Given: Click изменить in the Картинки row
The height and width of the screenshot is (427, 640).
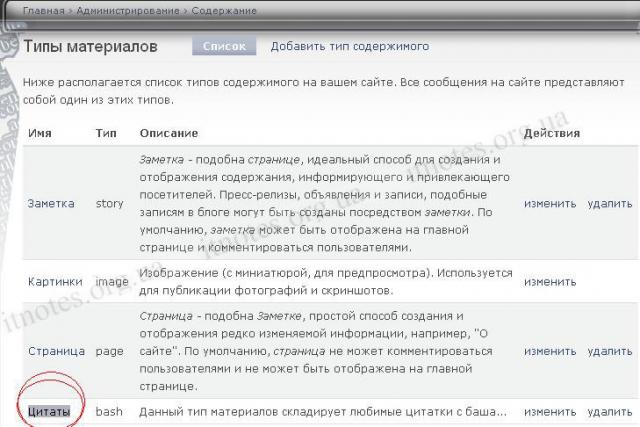Looking at the screenshot, I should point(550,282).
